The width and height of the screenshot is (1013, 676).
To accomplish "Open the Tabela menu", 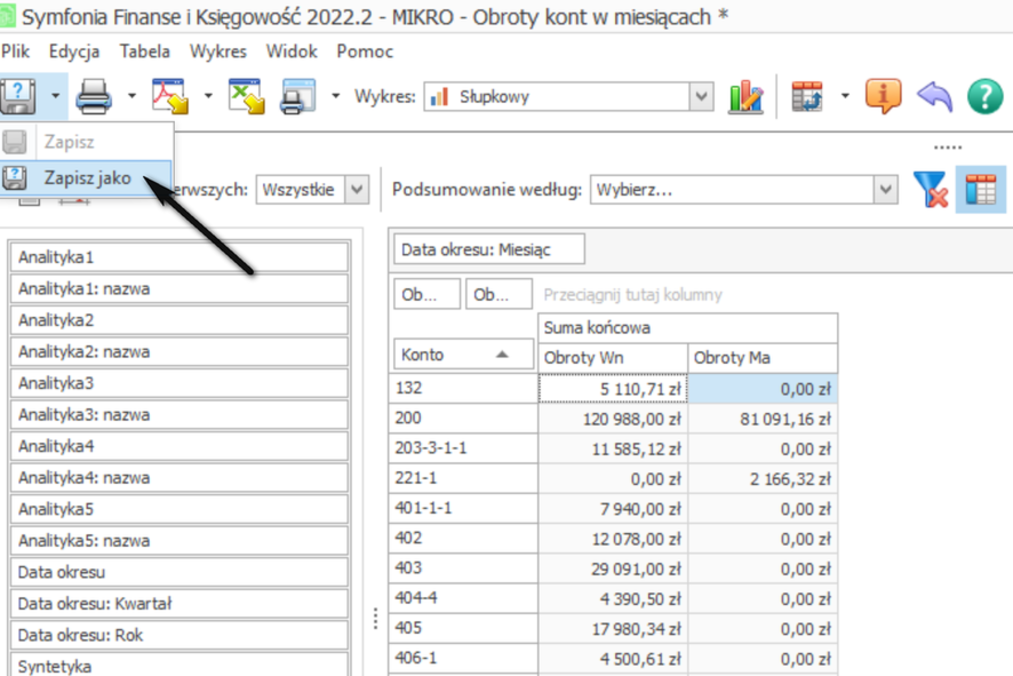I will tap(145, 52).
